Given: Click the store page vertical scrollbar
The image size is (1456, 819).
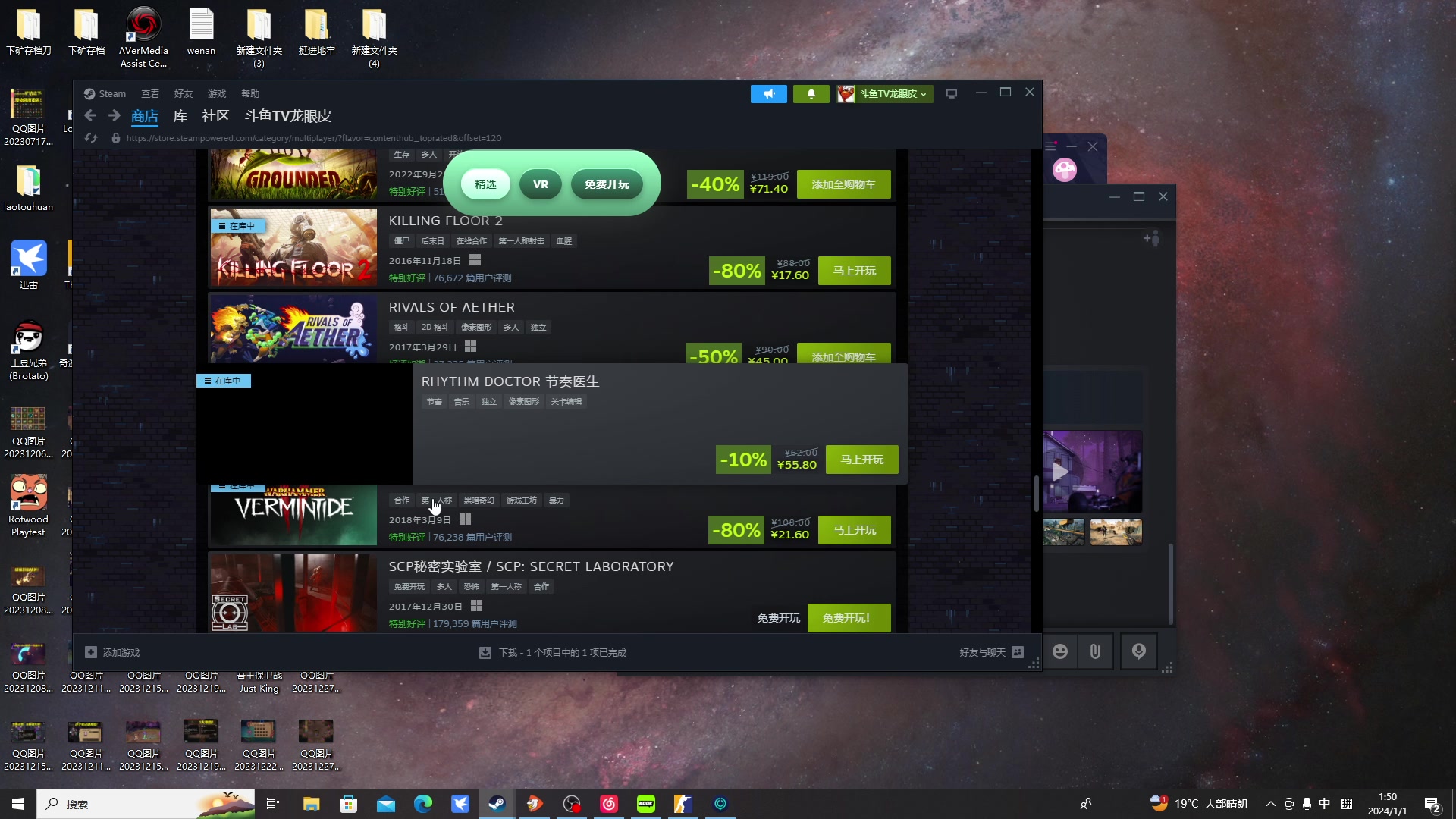Looking at the screenshot, I should point(1036,493).
